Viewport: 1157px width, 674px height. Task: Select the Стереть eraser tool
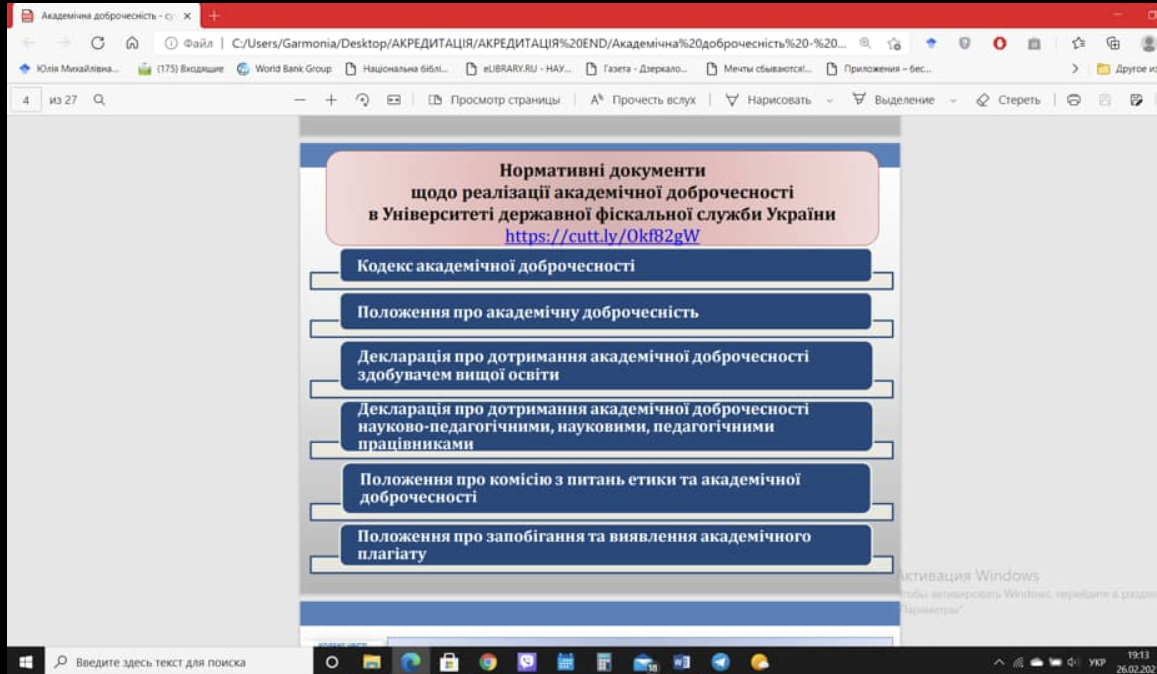point(1008,100)
